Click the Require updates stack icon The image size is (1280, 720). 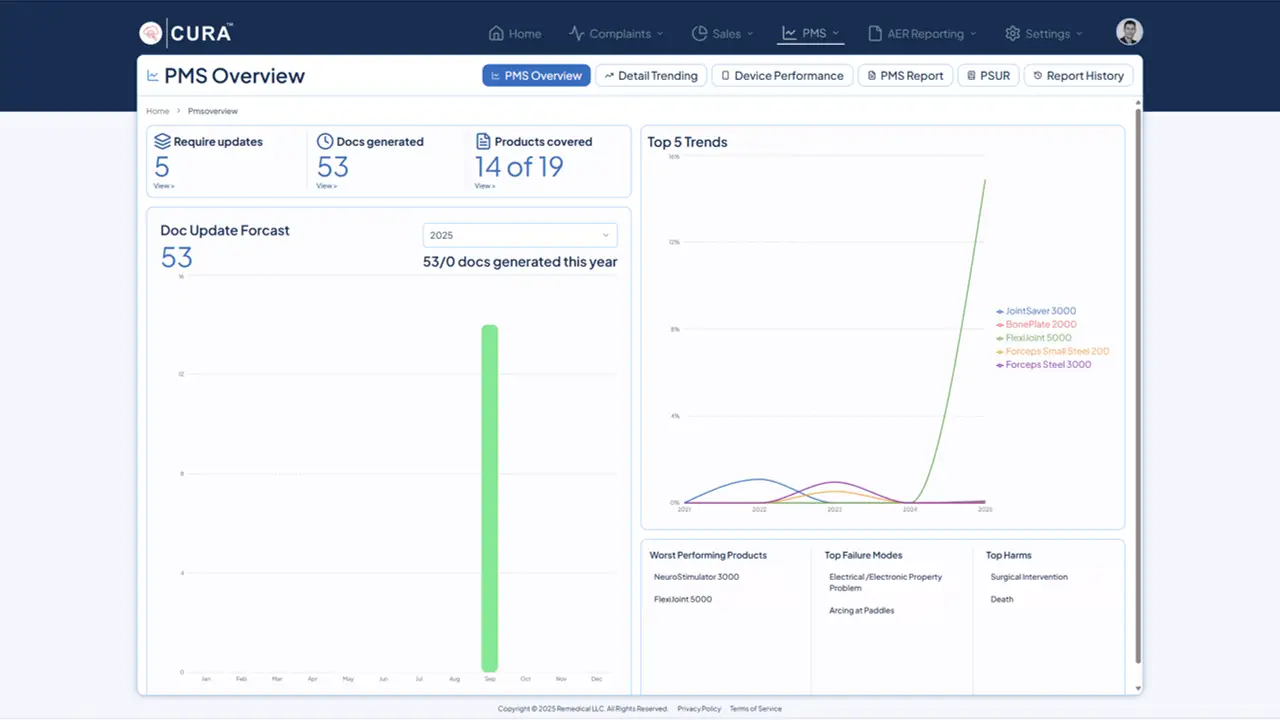pos(162,142)
